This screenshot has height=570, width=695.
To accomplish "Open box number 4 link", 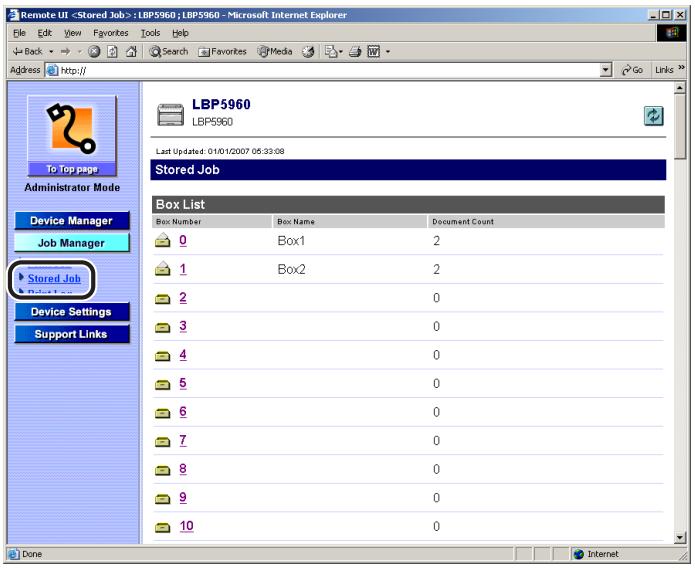I will (183, 355).
